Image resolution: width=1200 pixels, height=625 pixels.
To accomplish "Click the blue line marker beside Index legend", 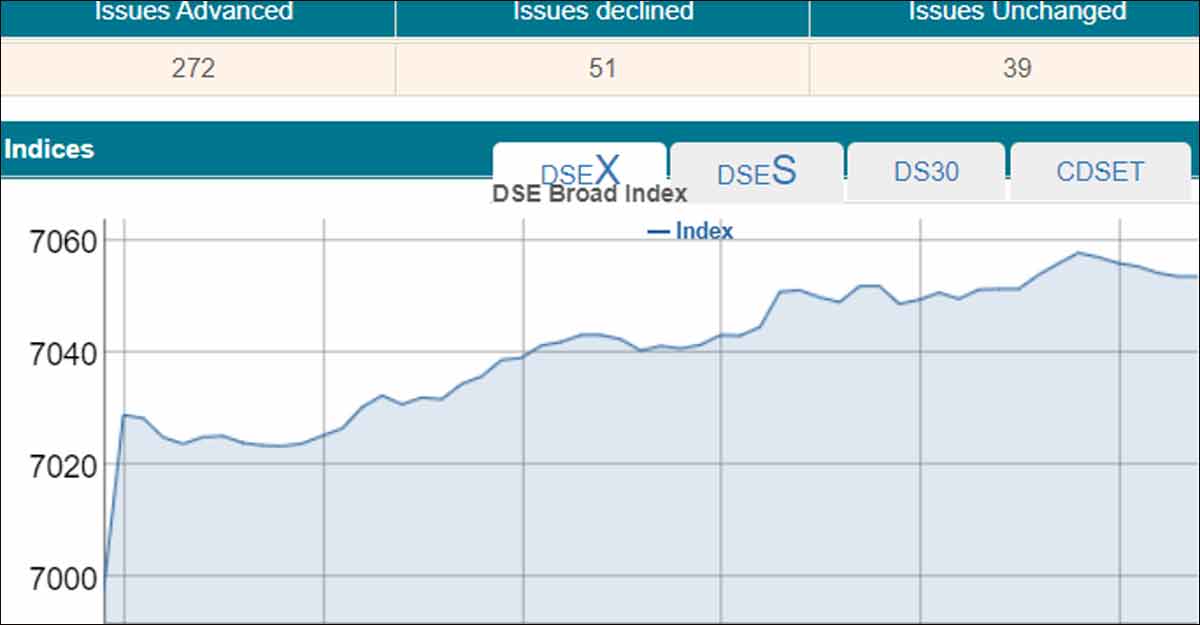I will tap(659, 232).
